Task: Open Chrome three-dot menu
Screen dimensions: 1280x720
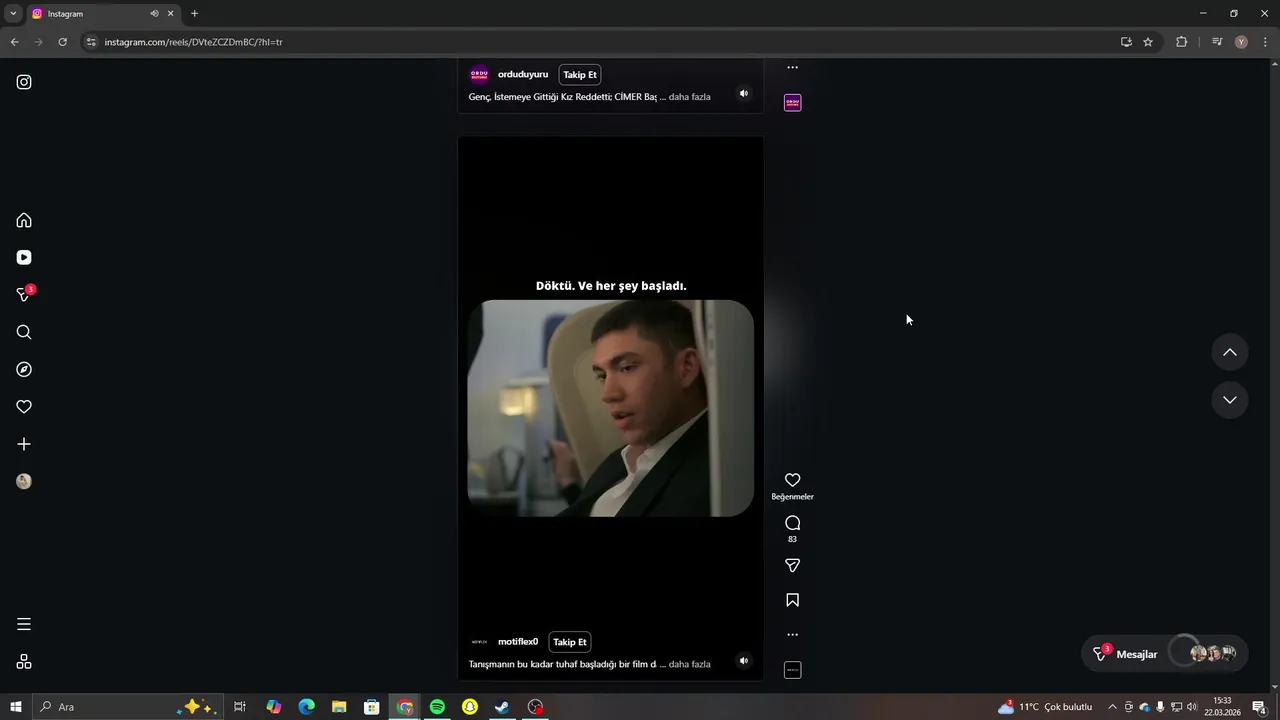Action: tap(1265, 42)
